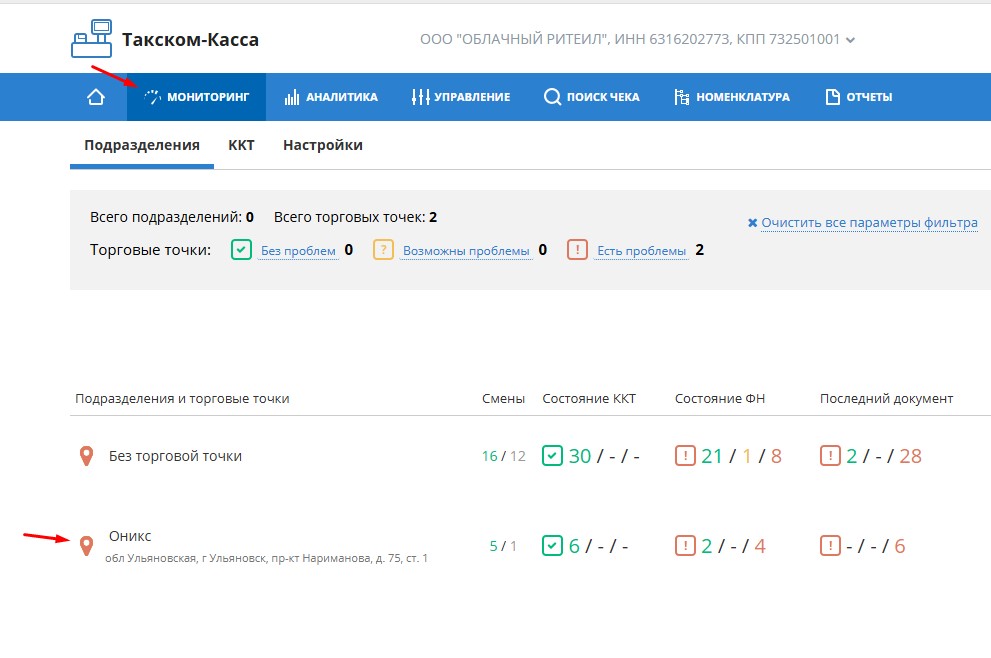Viewport: 991px width, 658px height.
Task: Open Поиск чека search page
Action: click(591, 97)
